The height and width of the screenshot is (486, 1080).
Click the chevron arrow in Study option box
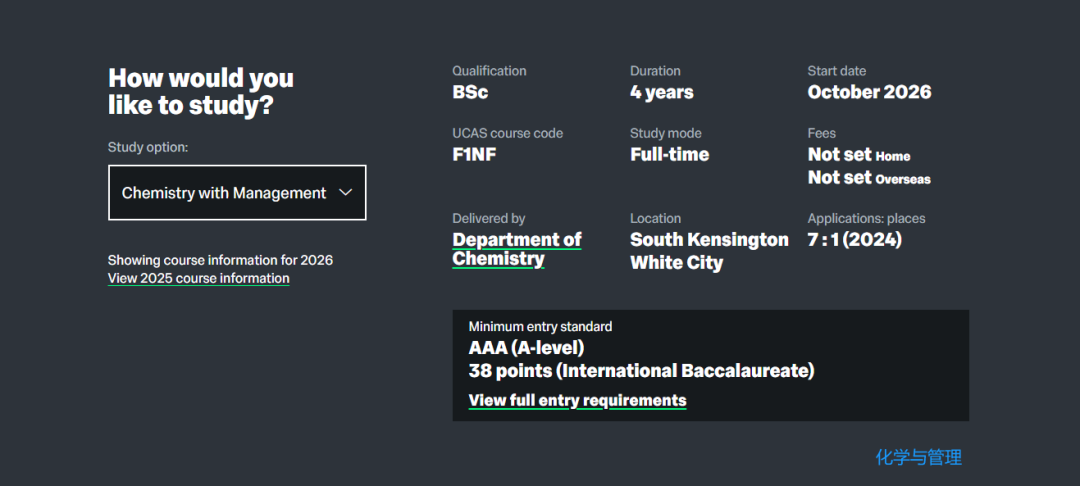(x=346, y=192)
